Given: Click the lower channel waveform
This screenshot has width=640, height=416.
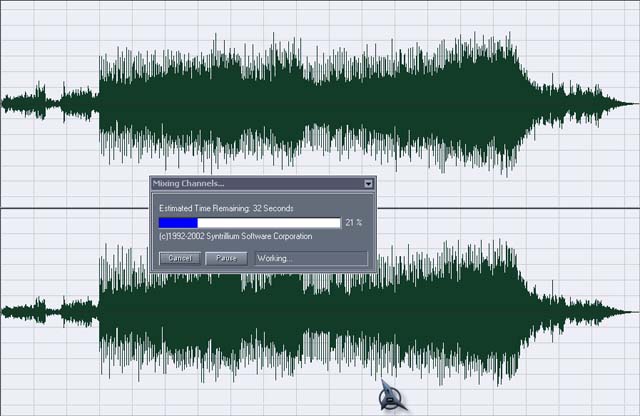Looking at the screenshot, I should click(x=320, y=312).
